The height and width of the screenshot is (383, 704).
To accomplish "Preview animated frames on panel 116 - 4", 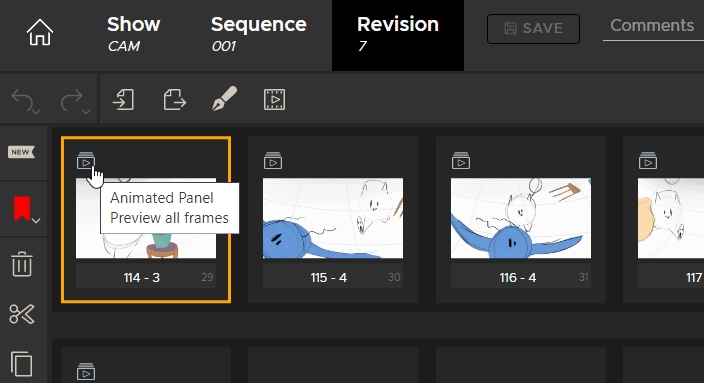I will click(461, 161).
